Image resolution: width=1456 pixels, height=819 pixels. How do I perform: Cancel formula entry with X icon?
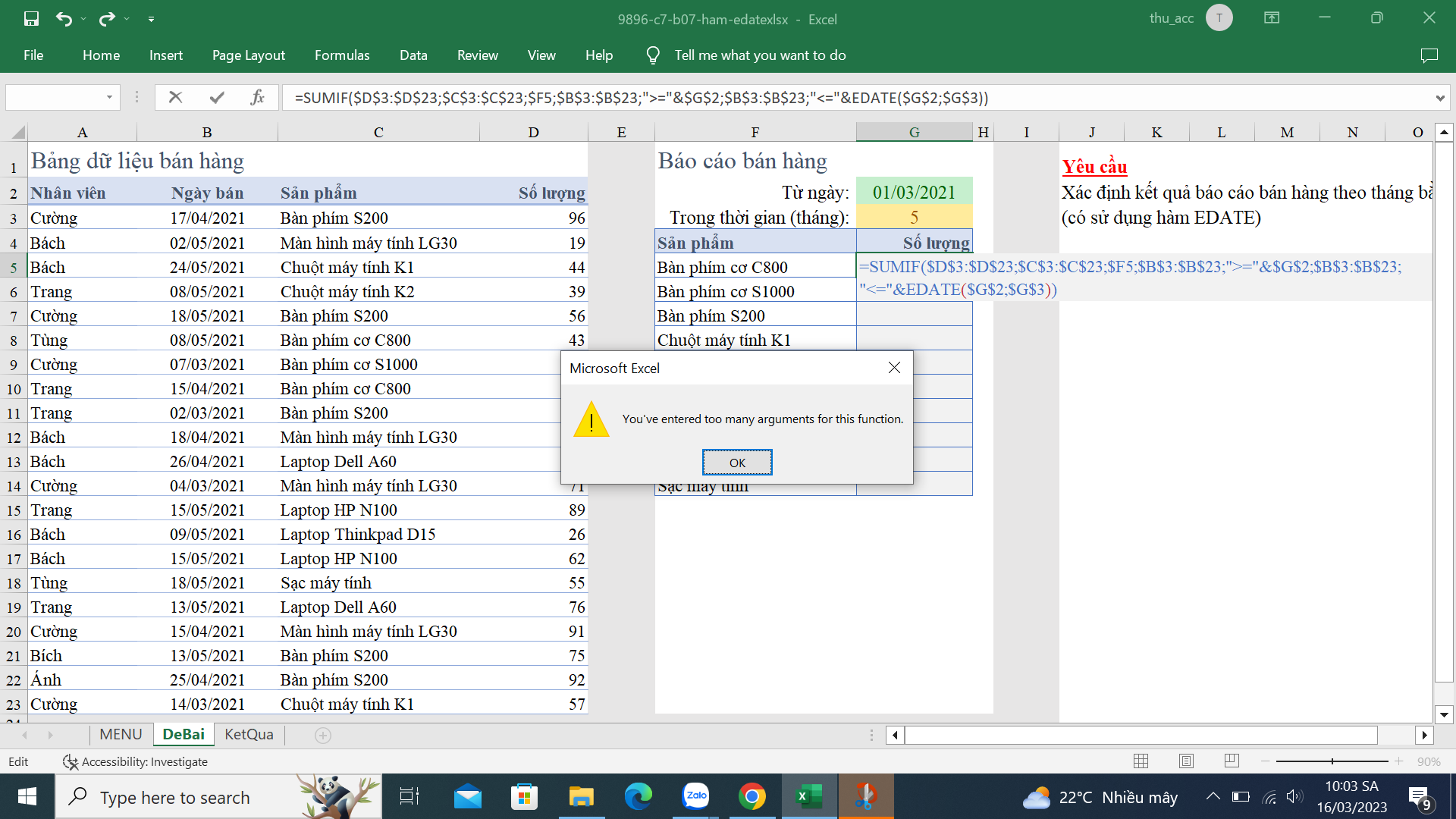[175, 97]
